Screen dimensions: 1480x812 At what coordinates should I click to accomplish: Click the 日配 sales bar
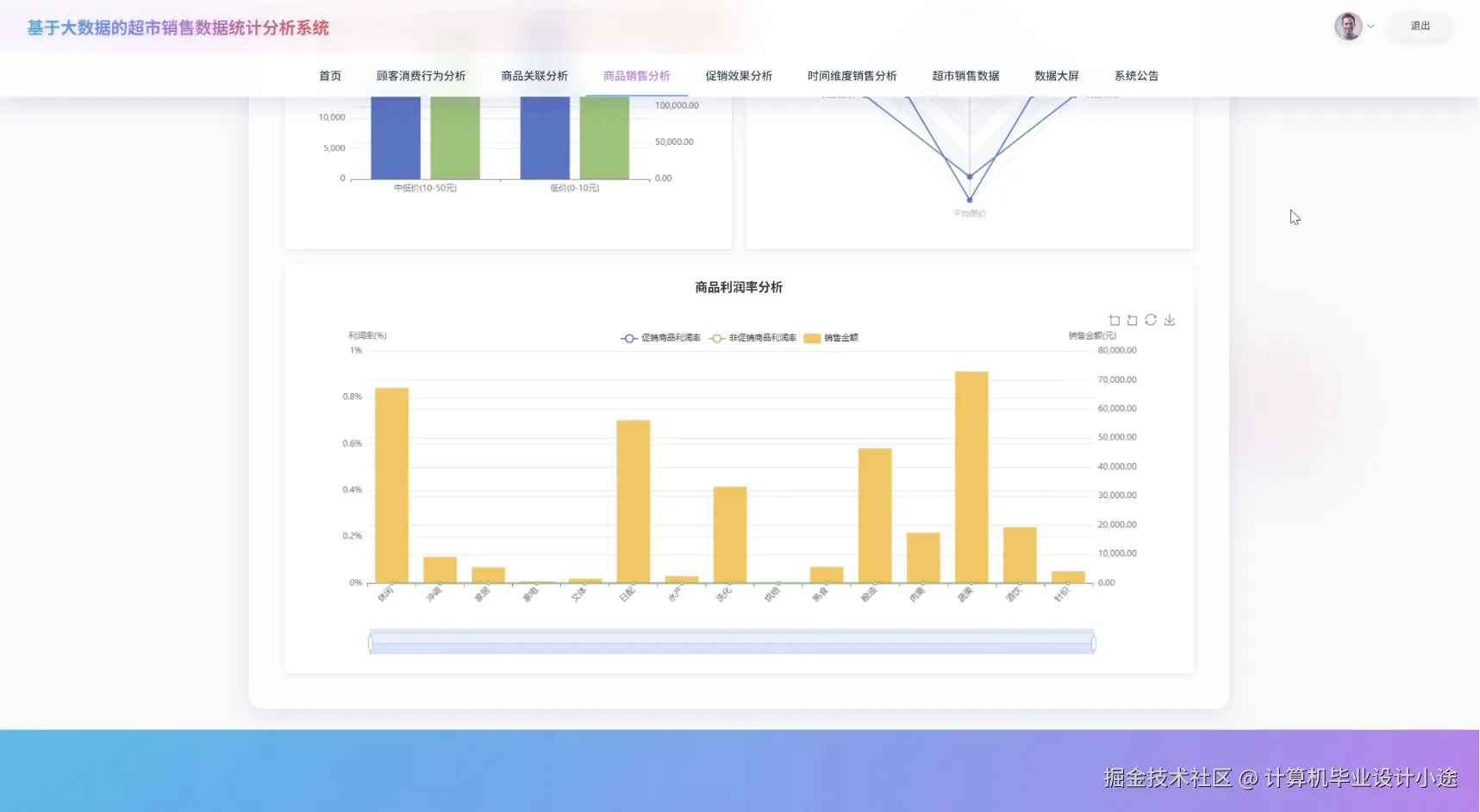[634, 502]
